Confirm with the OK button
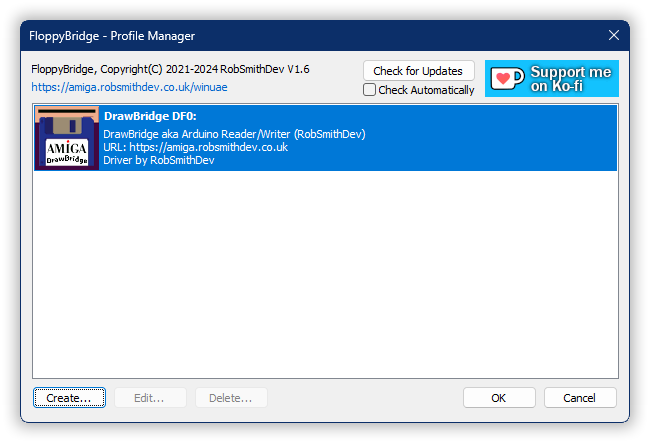The width and height of the screenshot is (650, 443). tap(499, 398)
